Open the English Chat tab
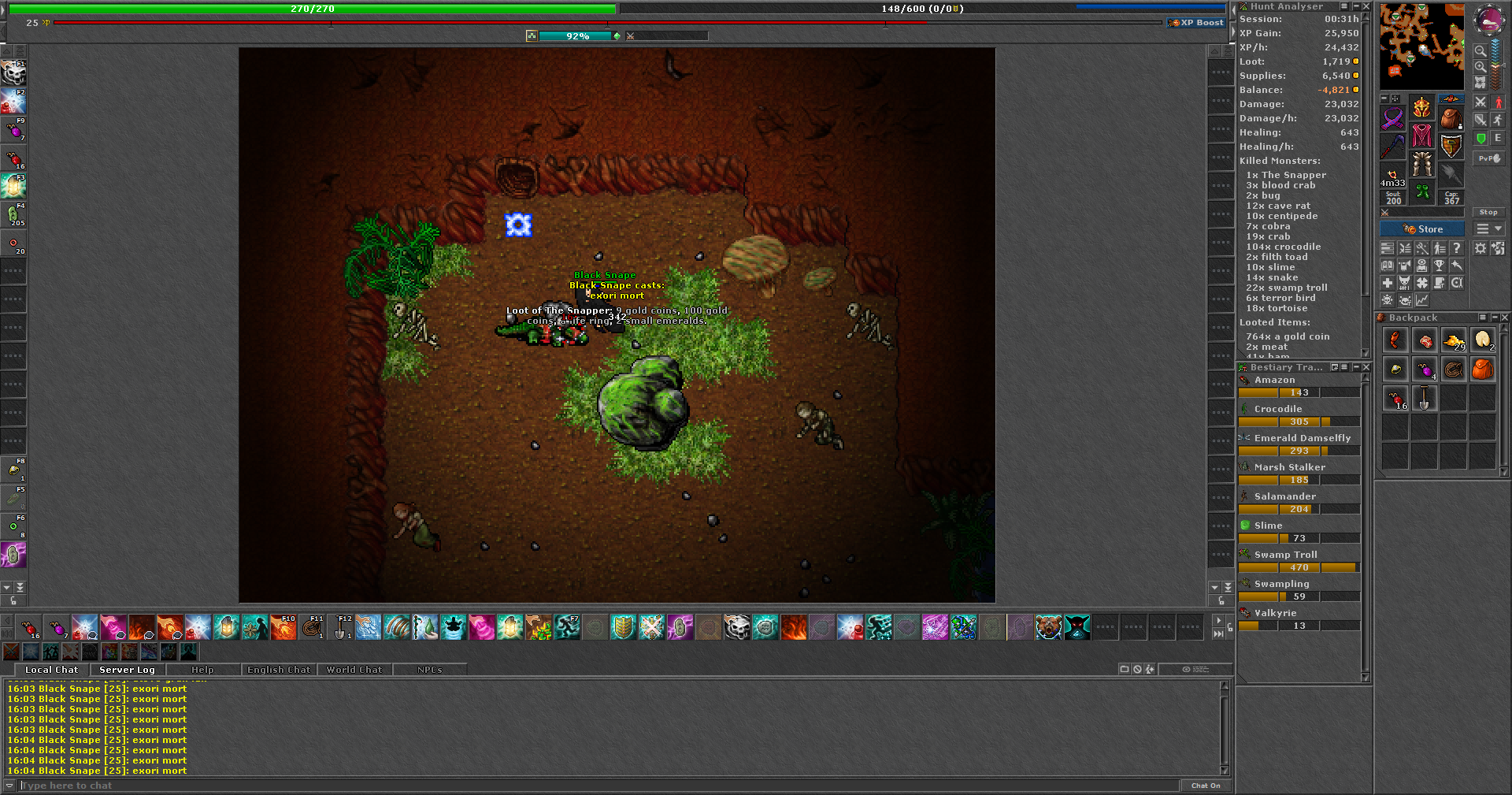The height and width of the screenshot is (795, 1512). point(279,670)
